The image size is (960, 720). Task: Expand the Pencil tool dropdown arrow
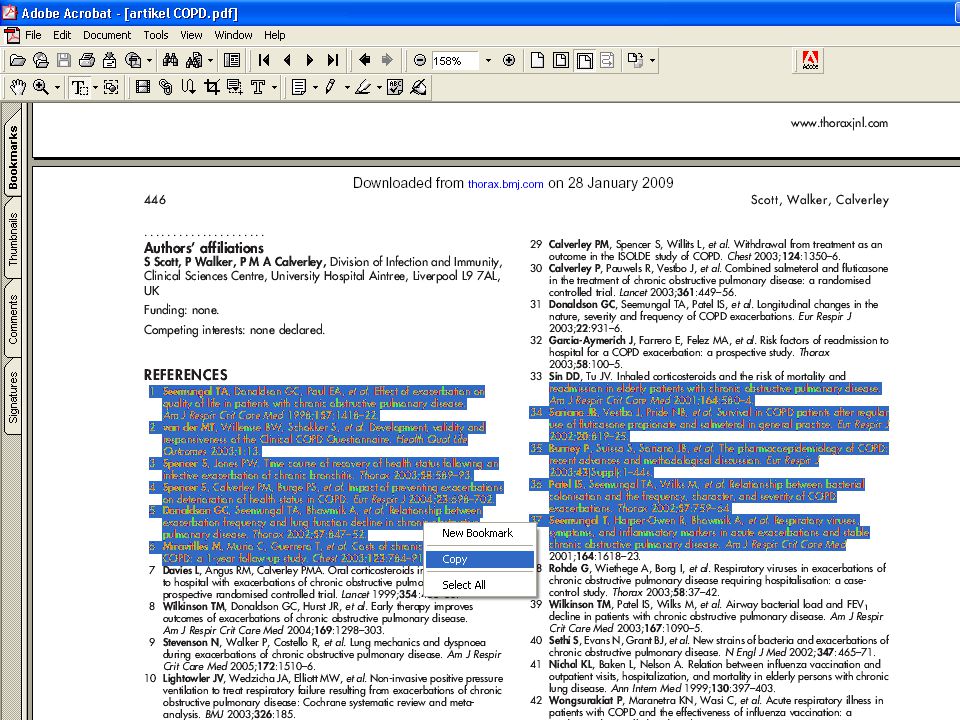click(347, 88)
